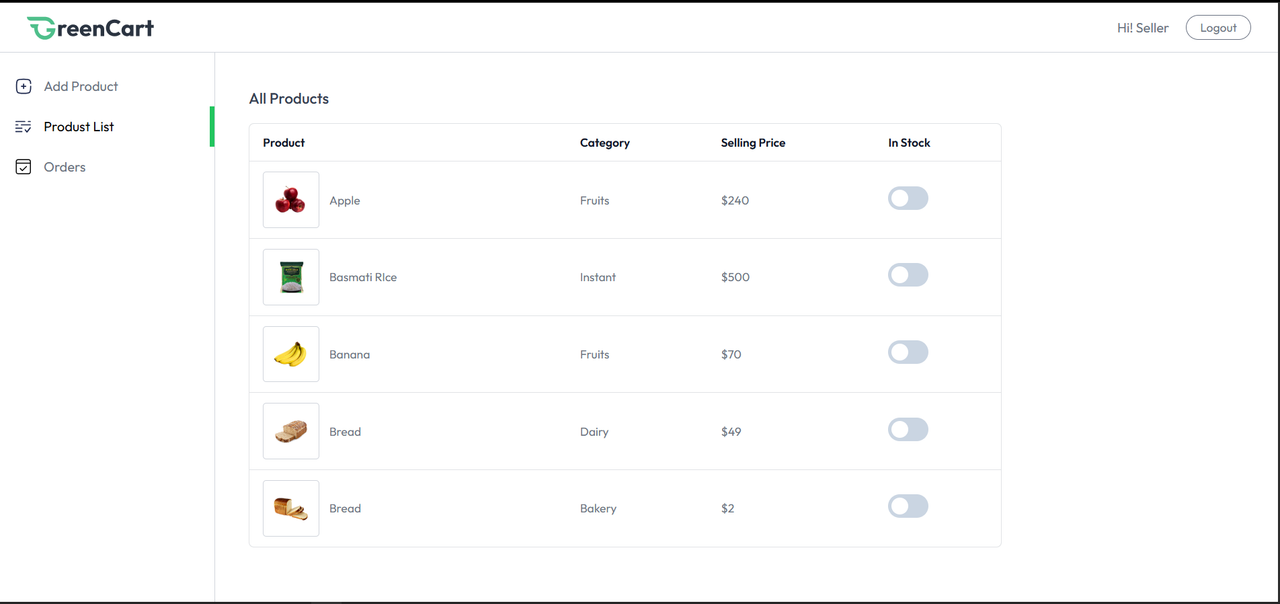Click the Selling Price column header
This screenshot has height=604, width=1280.
coord(753,143)
